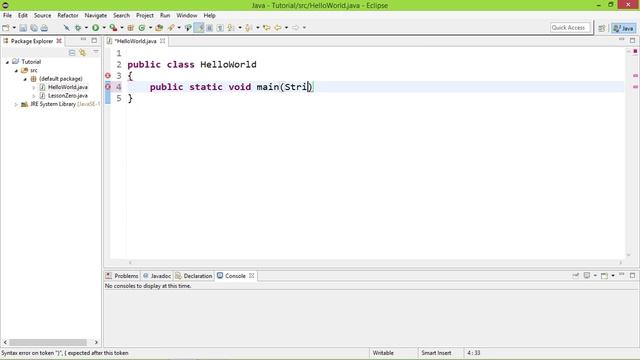Expand the LessonZero.java tree node
This screenshot has width=640, height=360.
point(33,96)
